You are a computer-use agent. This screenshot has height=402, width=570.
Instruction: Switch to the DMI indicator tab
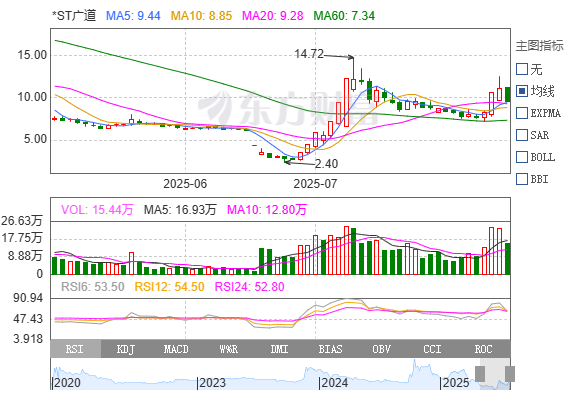[280, 349]
